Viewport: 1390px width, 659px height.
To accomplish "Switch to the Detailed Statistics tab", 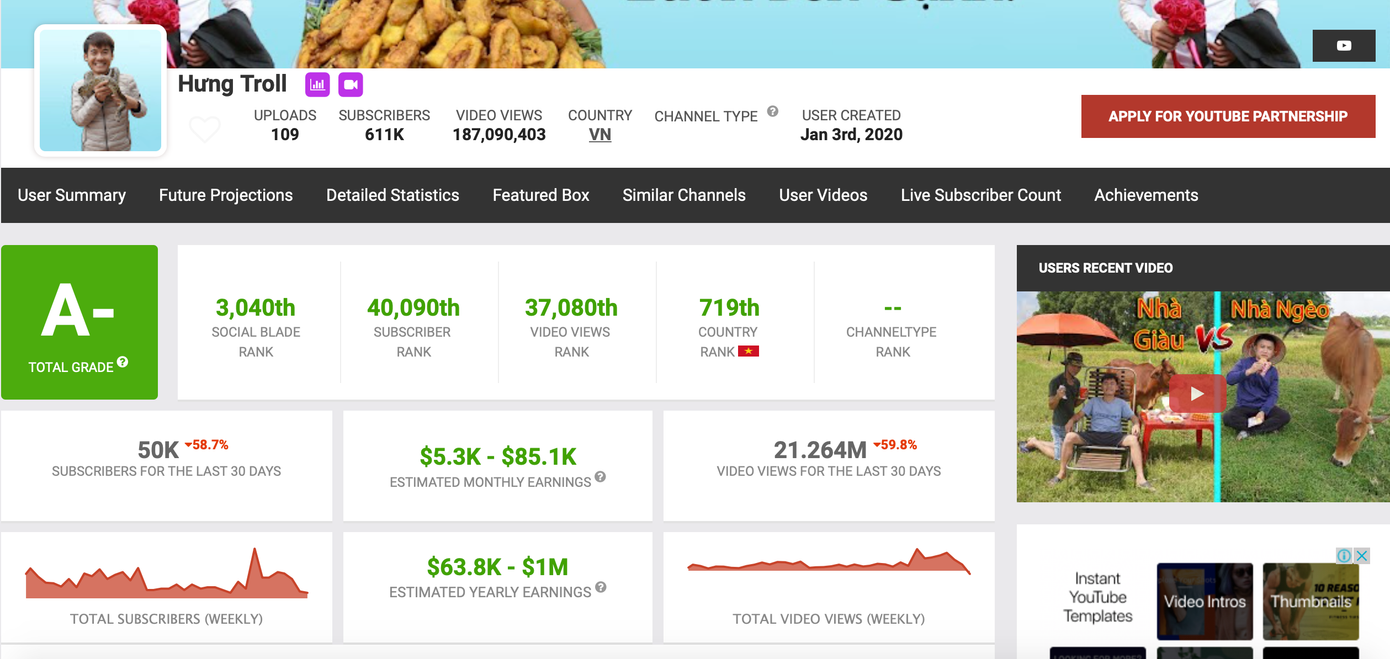I will [392, 195].
